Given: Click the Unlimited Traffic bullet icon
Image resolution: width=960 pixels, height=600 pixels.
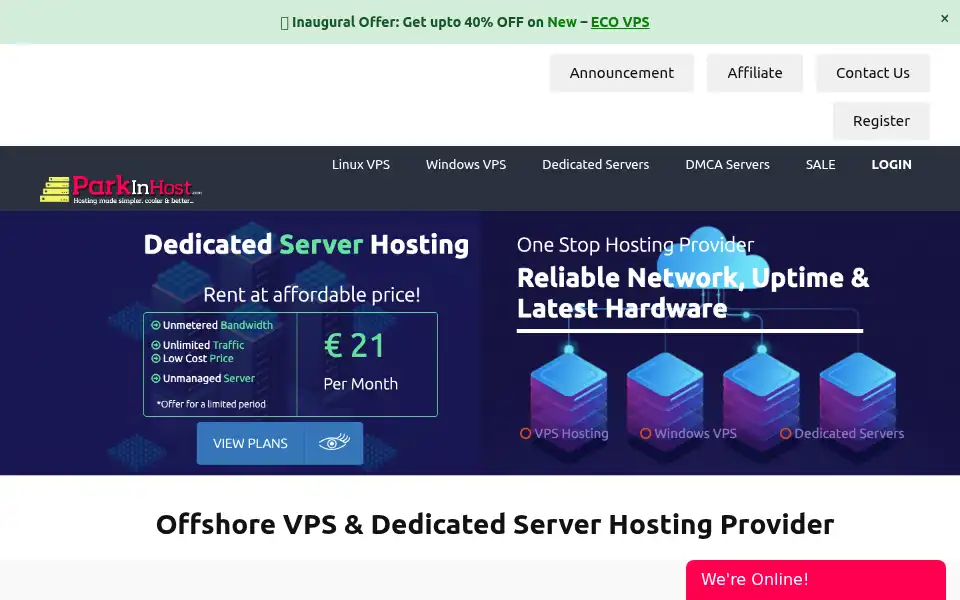Looking at the screenshot, I should point(156,345).
